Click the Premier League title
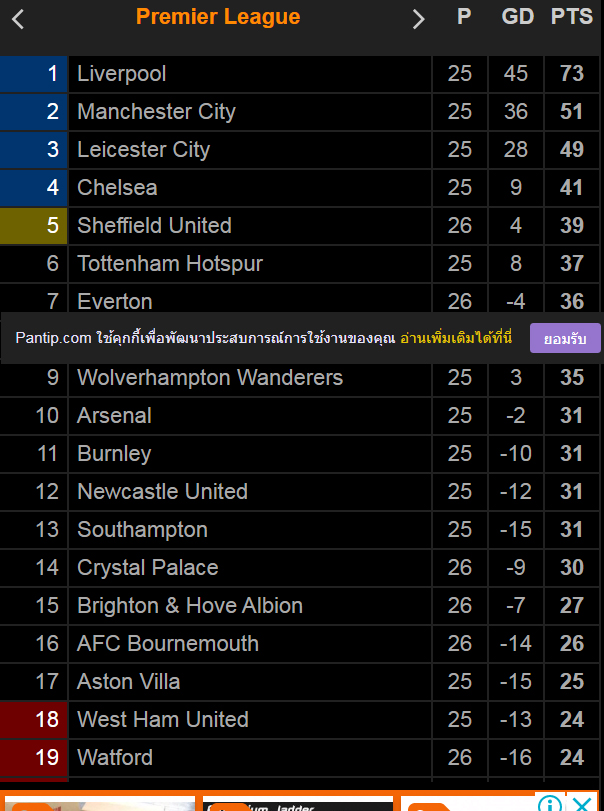 218,17
